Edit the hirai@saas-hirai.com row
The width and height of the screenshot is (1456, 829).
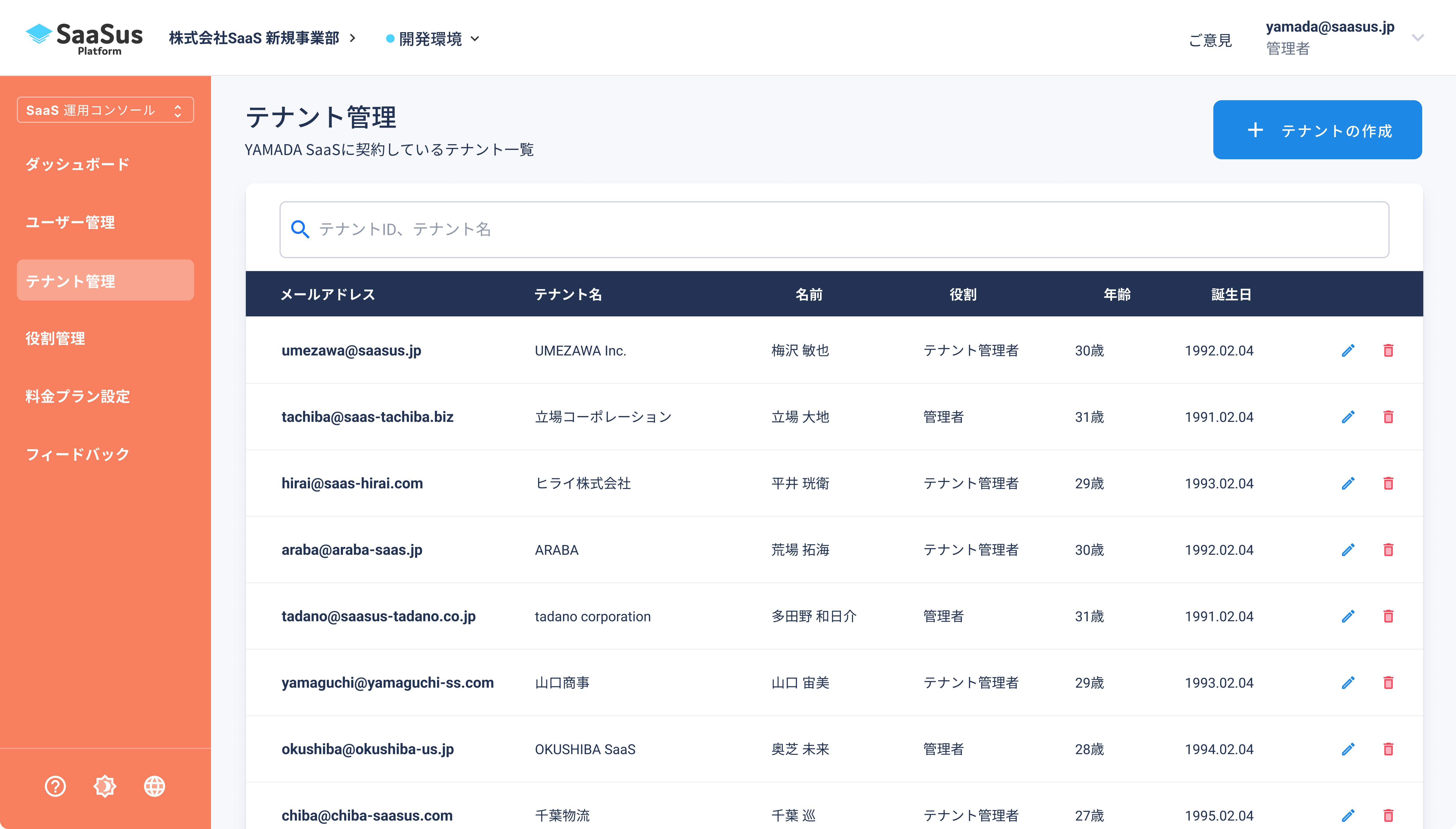coord(1348,483)
